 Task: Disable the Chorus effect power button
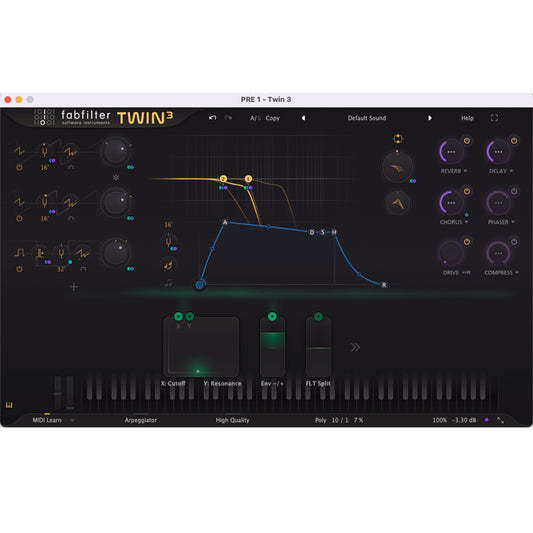[467, 191]
